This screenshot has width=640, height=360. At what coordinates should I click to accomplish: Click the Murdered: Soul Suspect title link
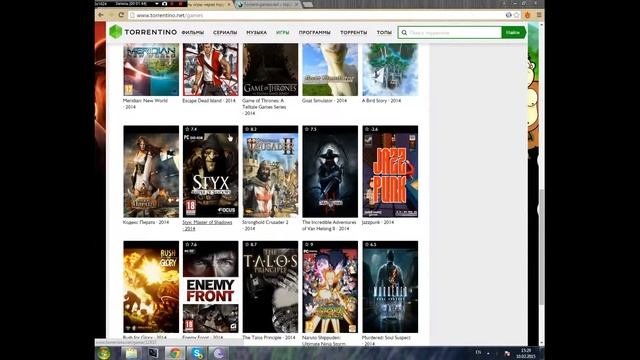tap(386, 340)
